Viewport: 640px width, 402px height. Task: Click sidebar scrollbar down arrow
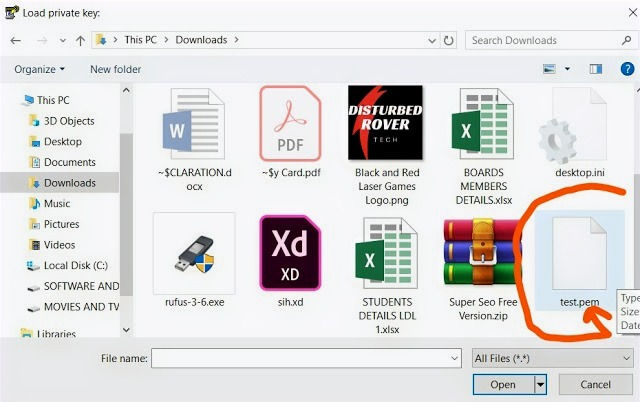tap(127, 329)
